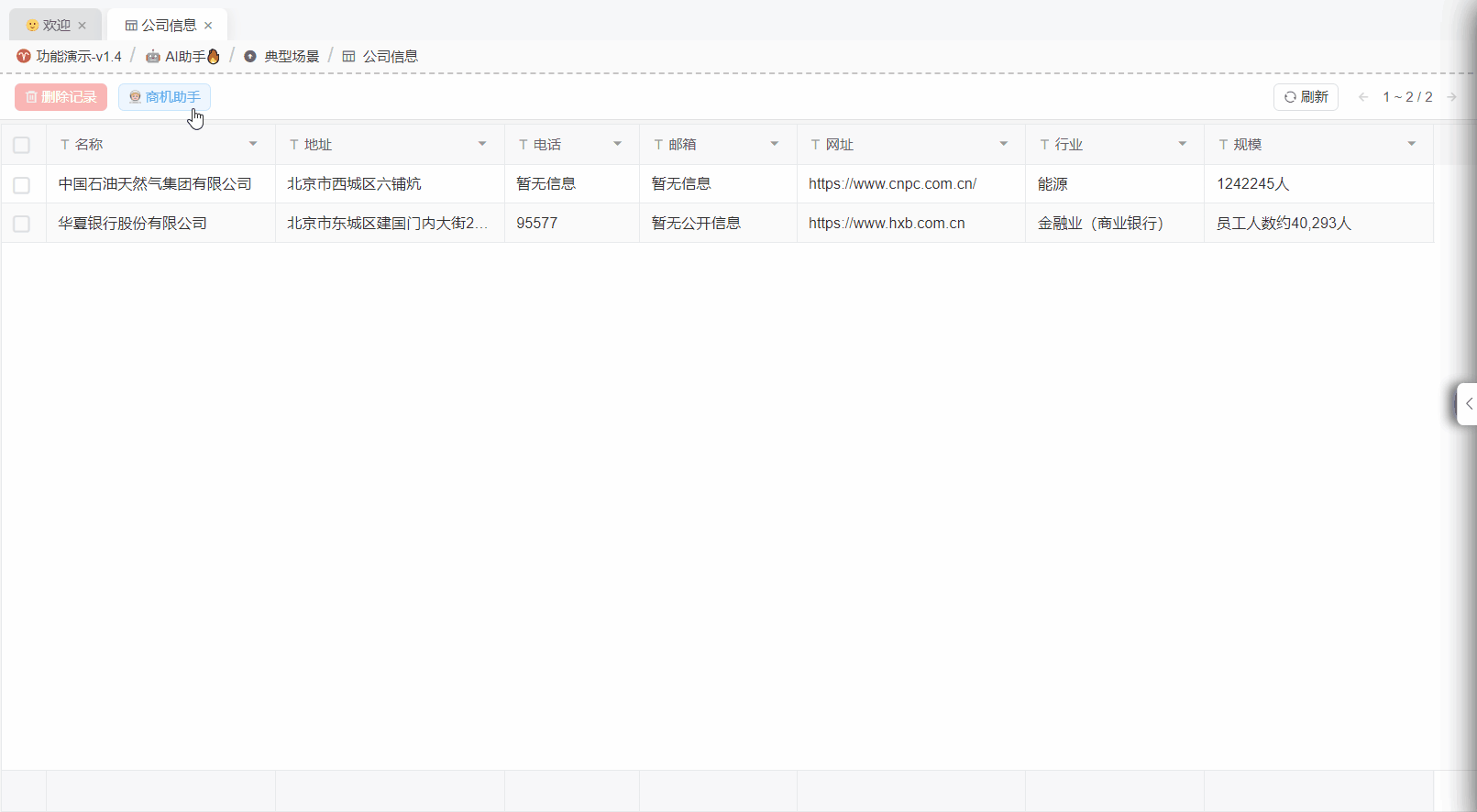Click the 地址 column header text
Viewport: 1477px width, 812px height.
[318, 145]
